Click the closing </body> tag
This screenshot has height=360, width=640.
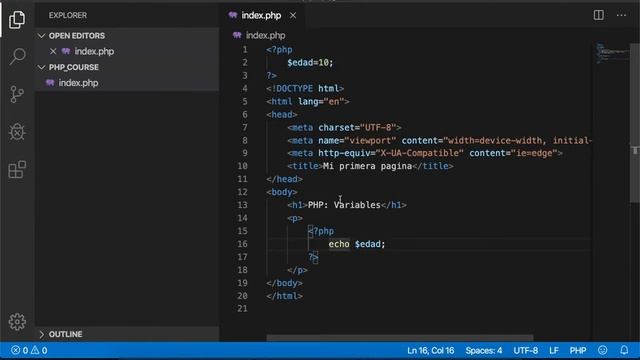point(284,283)
